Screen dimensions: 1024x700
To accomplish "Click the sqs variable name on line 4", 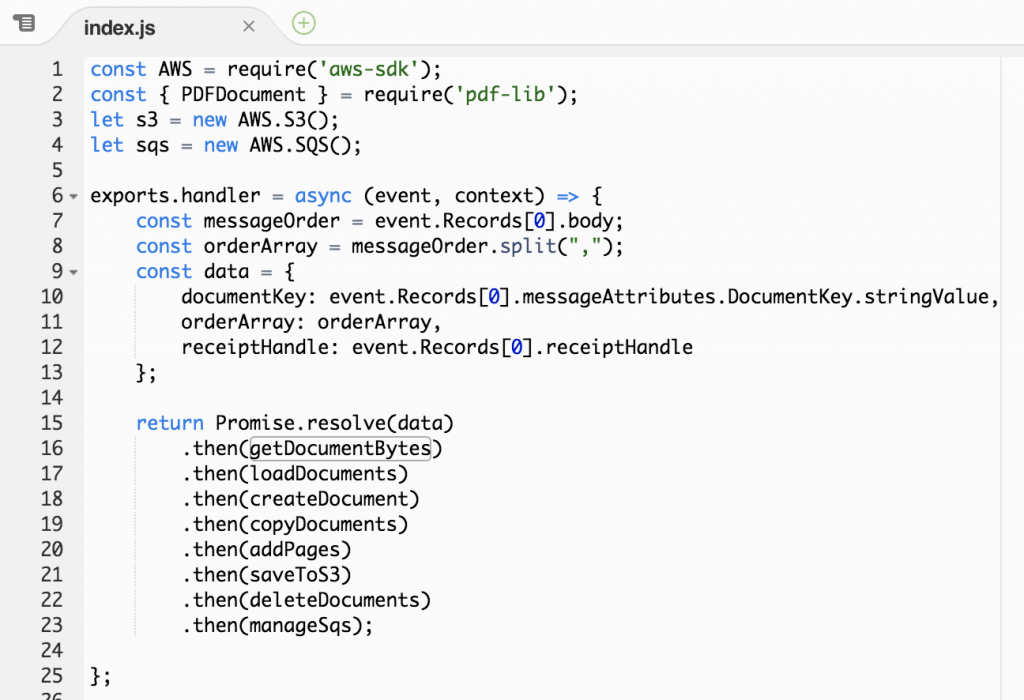I will click(153, 145).
